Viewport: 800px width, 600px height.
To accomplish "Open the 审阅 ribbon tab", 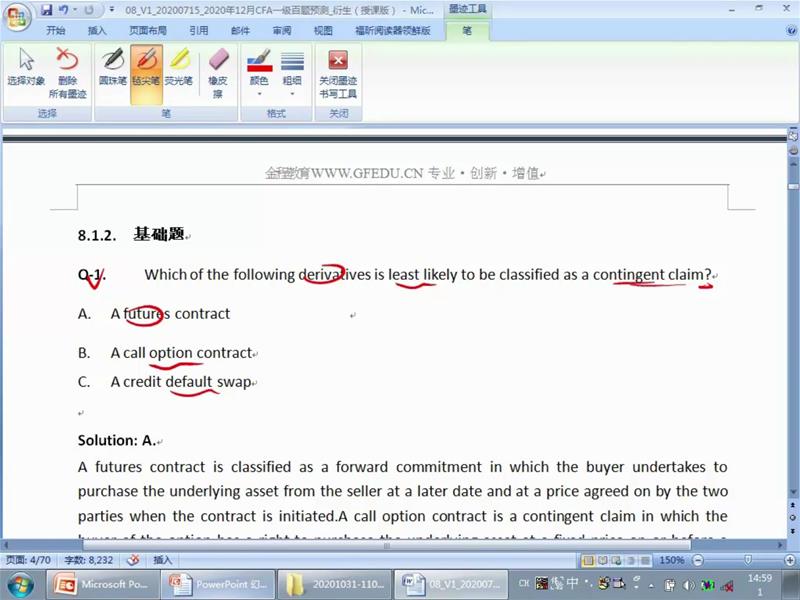I will [x=282, y=31].
